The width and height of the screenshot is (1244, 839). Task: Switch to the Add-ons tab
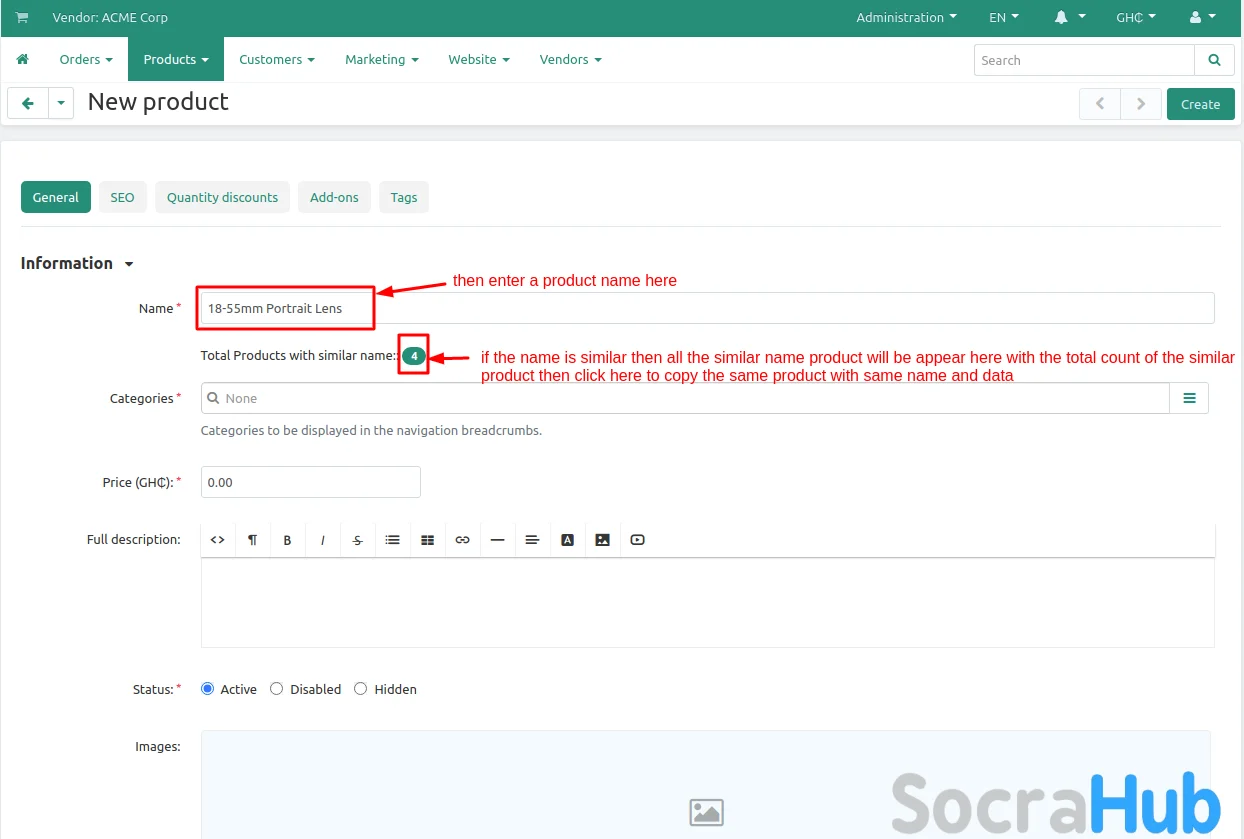[334, 197]
